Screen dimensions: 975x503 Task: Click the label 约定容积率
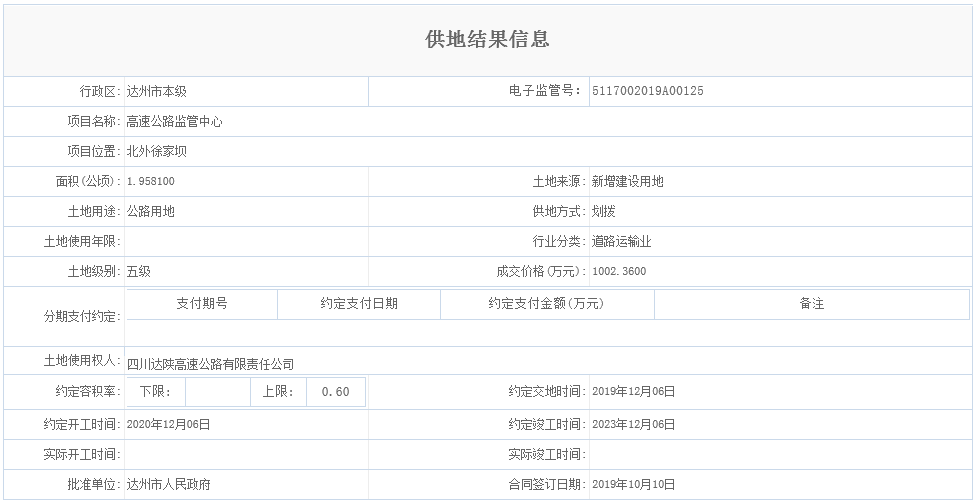tap(88, 392)
